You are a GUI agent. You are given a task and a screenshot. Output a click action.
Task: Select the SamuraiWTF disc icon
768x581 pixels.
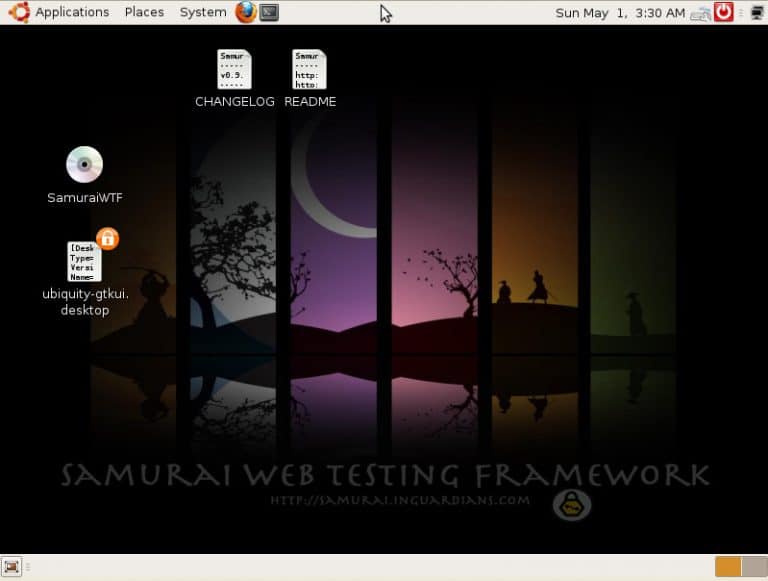84,165
